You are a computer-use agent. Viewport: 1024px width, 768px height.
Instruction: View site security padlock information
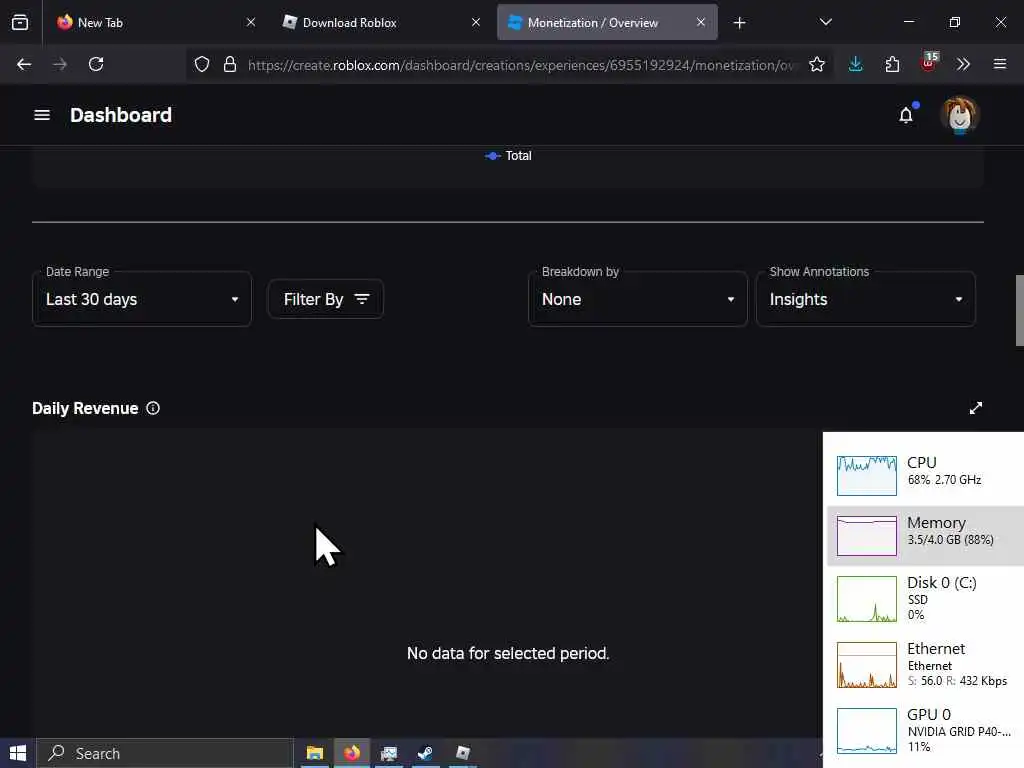230,64
